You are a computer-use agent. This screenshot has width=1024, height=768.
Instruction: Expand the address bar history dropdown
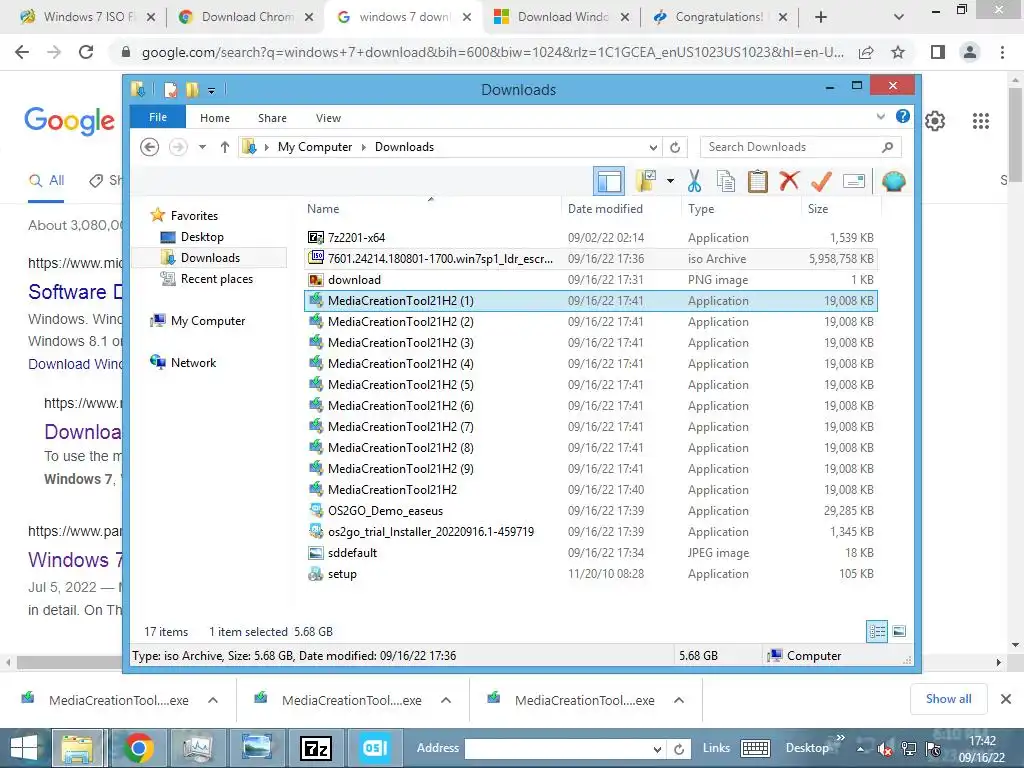click(x=653, y=148)
